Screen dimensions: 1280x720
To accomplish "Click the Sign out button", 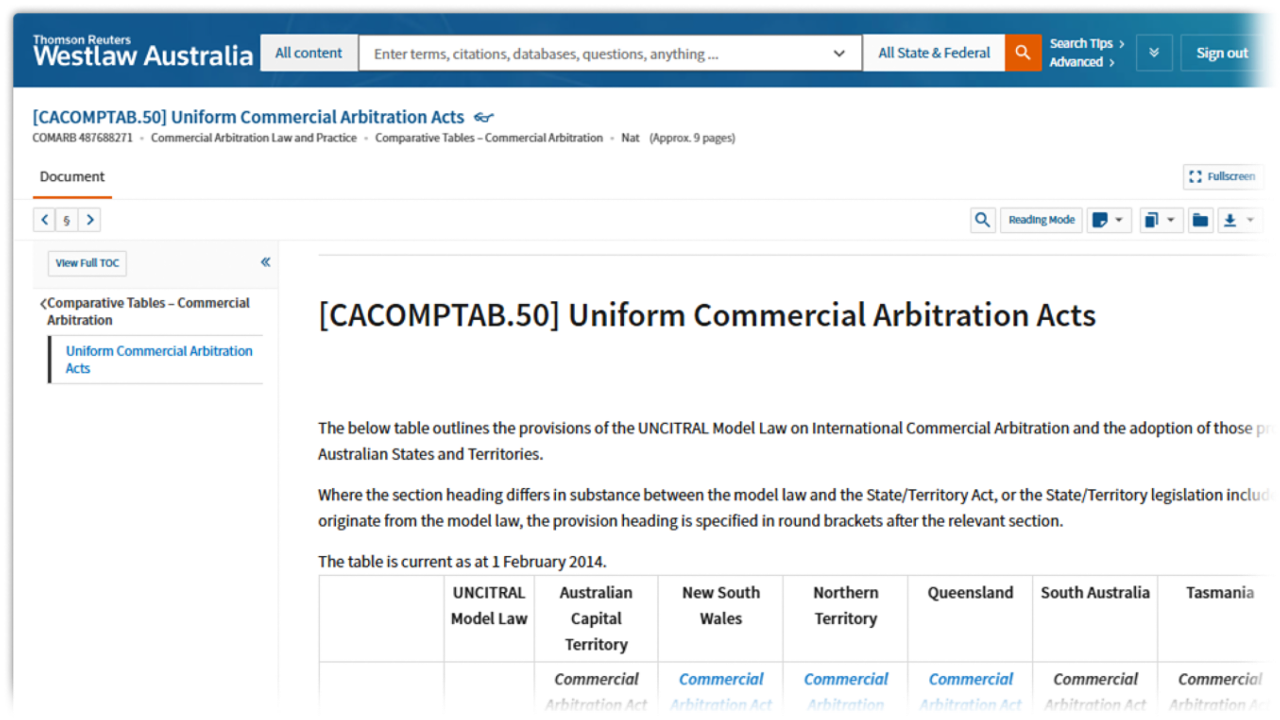I will click(1222, 53).
